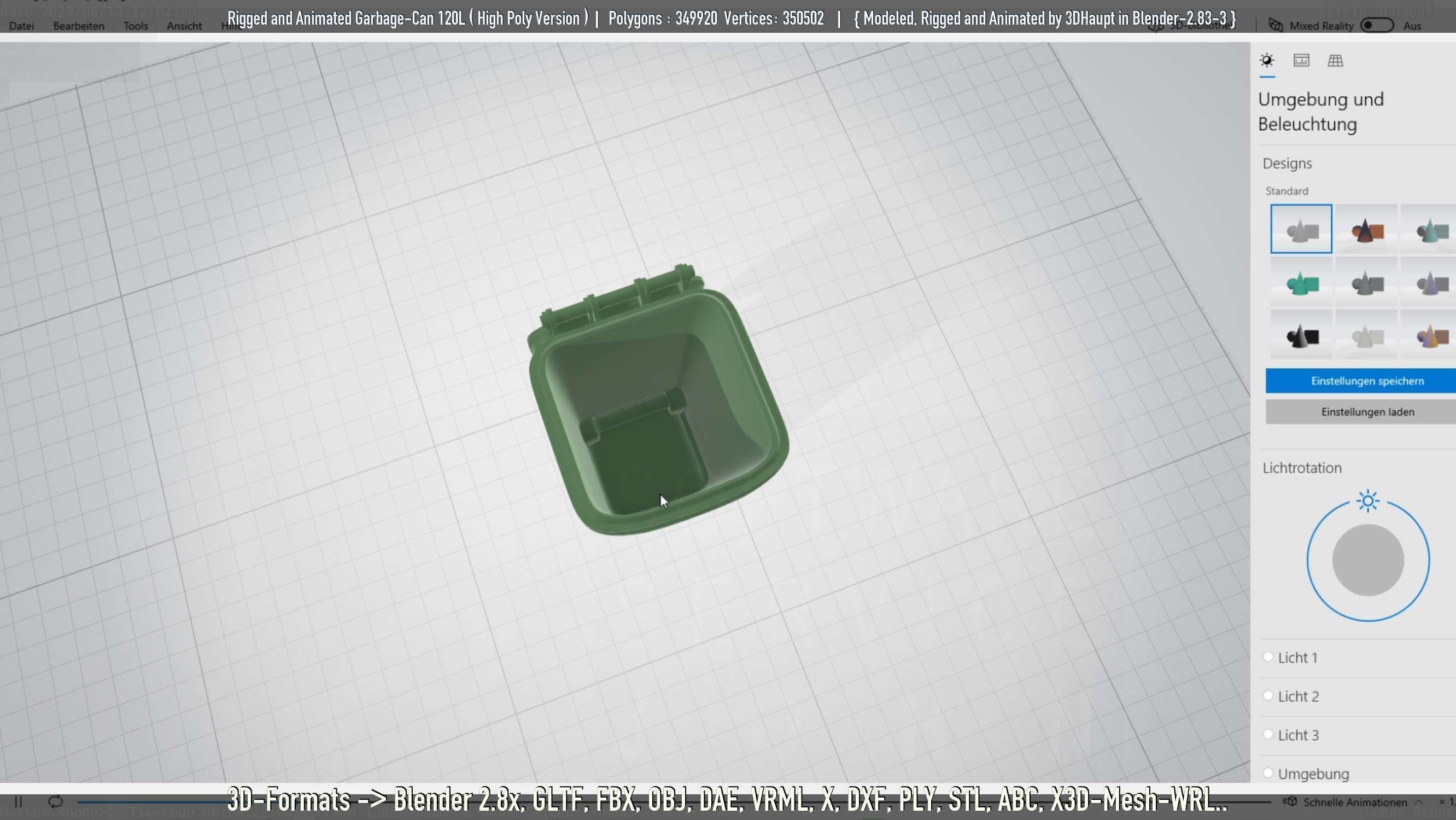The height and width of the screenshot is (820, 1456).
Task: Pause the animation playback
Action: pos(18,801)
